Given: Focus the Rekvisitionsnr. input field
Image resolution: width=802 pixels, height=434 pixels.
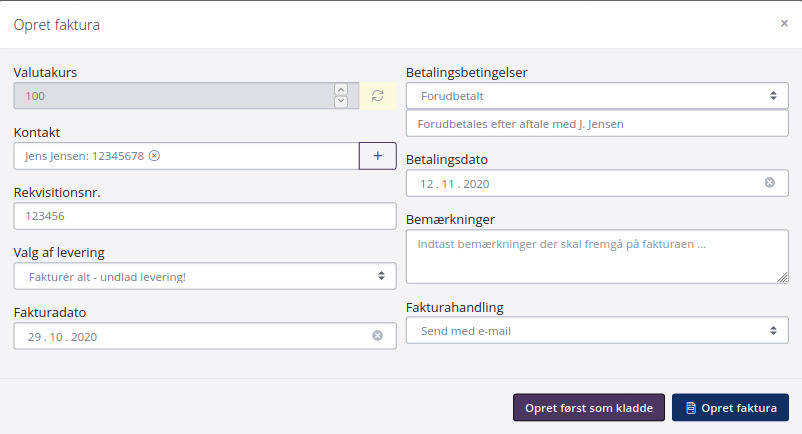Looking at the screenshot, I should 205,216.
